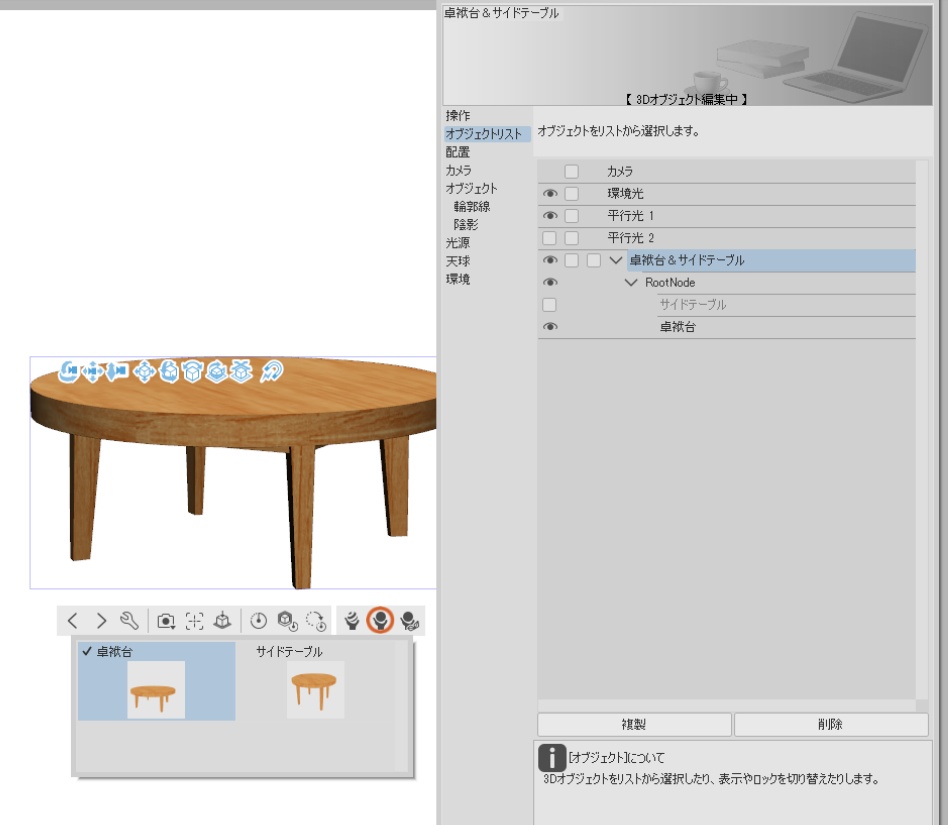Select the camera forward-backward manipulator icon
948x825 pixels.
117,371
